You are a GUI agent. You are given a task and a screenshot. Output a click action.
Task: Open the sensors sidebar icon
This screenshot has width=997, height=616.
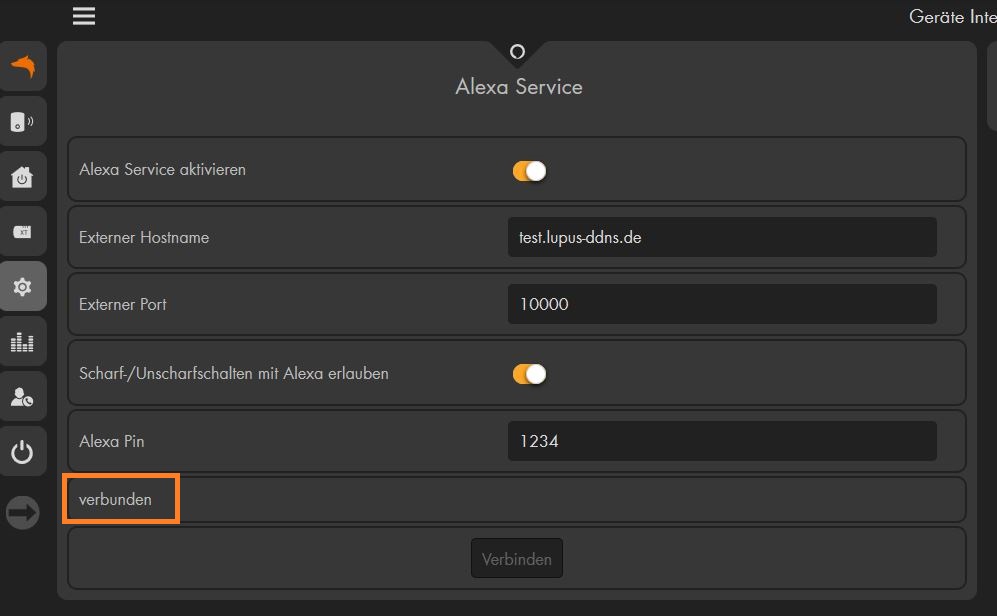tap(23, 121)
